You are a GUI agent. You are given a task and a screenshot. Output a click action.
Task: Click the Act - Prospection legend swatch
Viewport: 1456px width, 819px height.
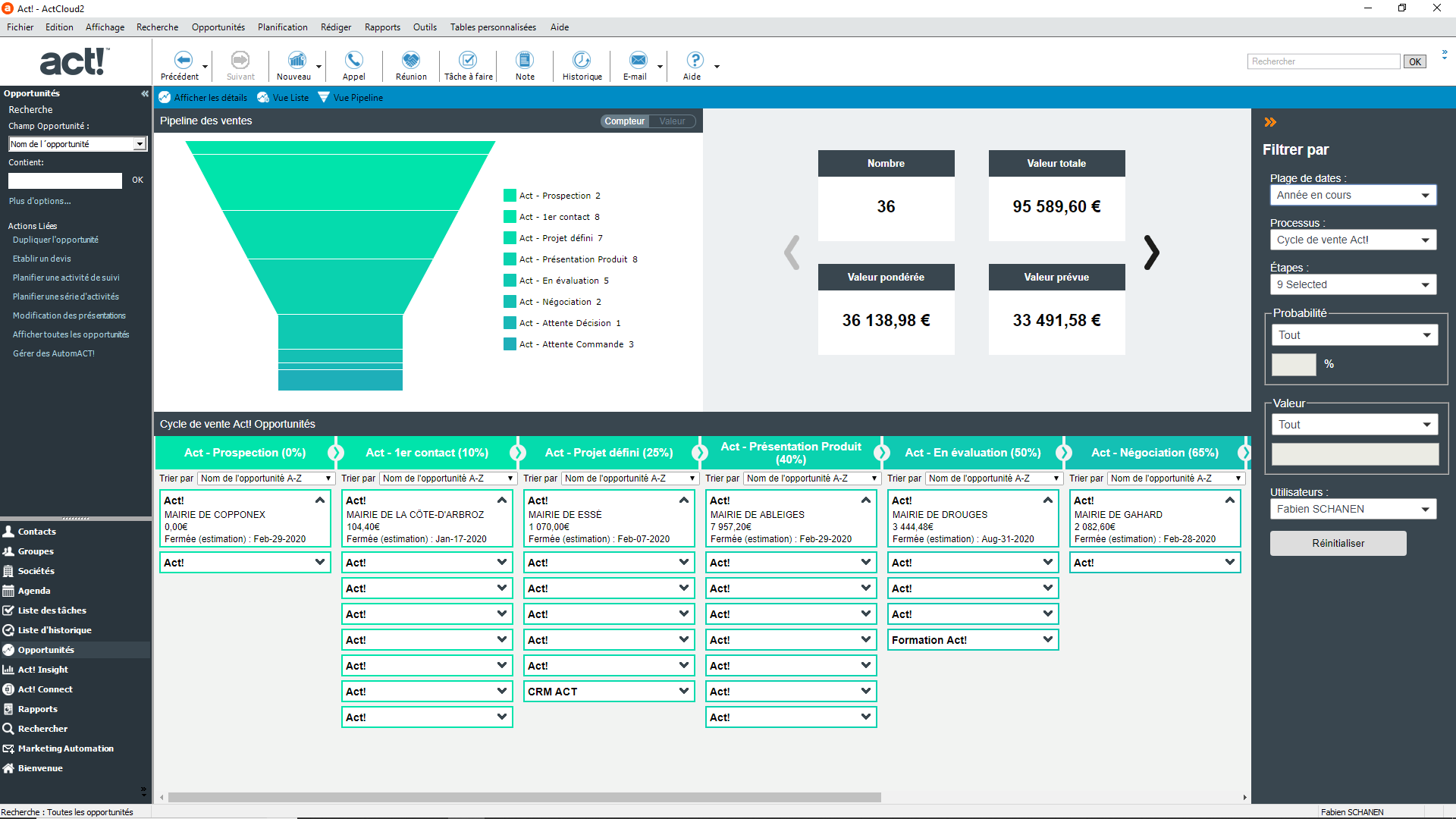coord(510,195)
